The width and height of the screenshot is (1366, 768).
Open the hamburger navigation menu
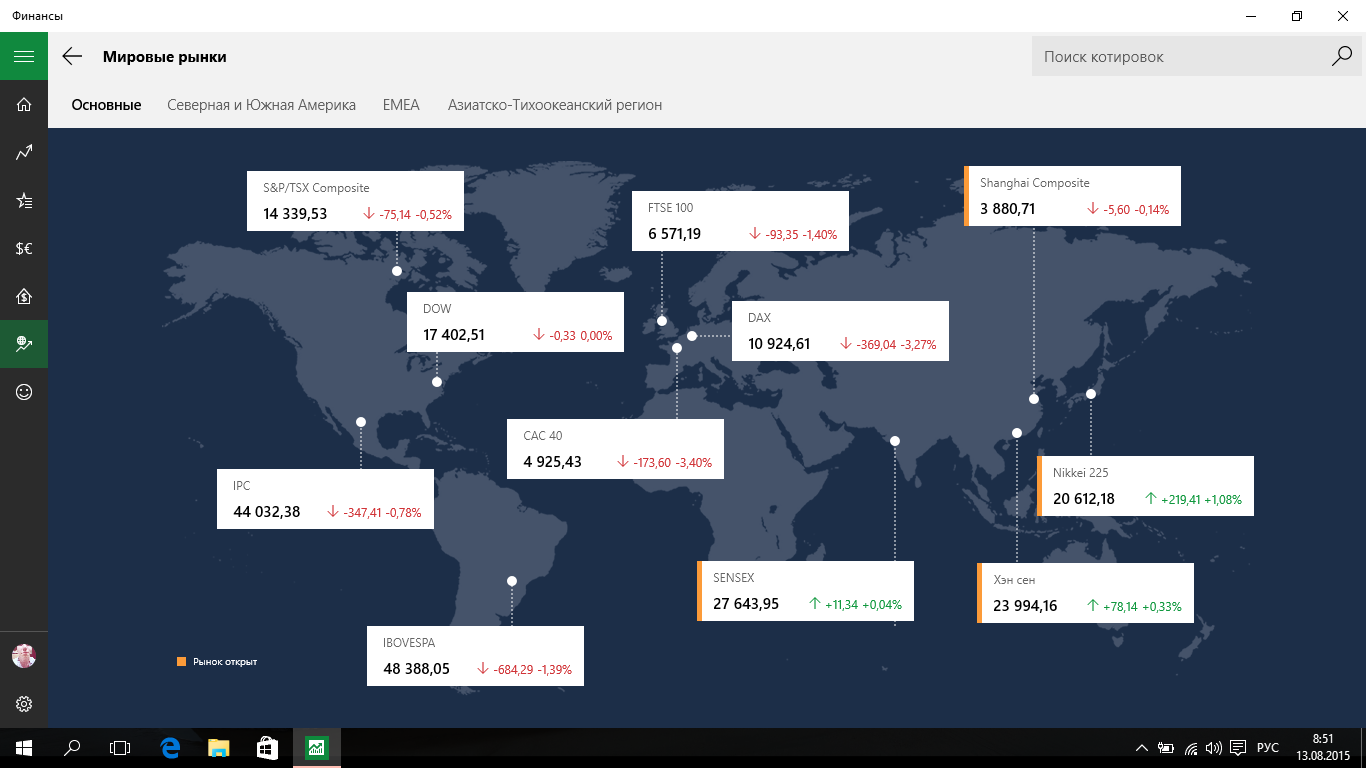(x=24, y=56)
